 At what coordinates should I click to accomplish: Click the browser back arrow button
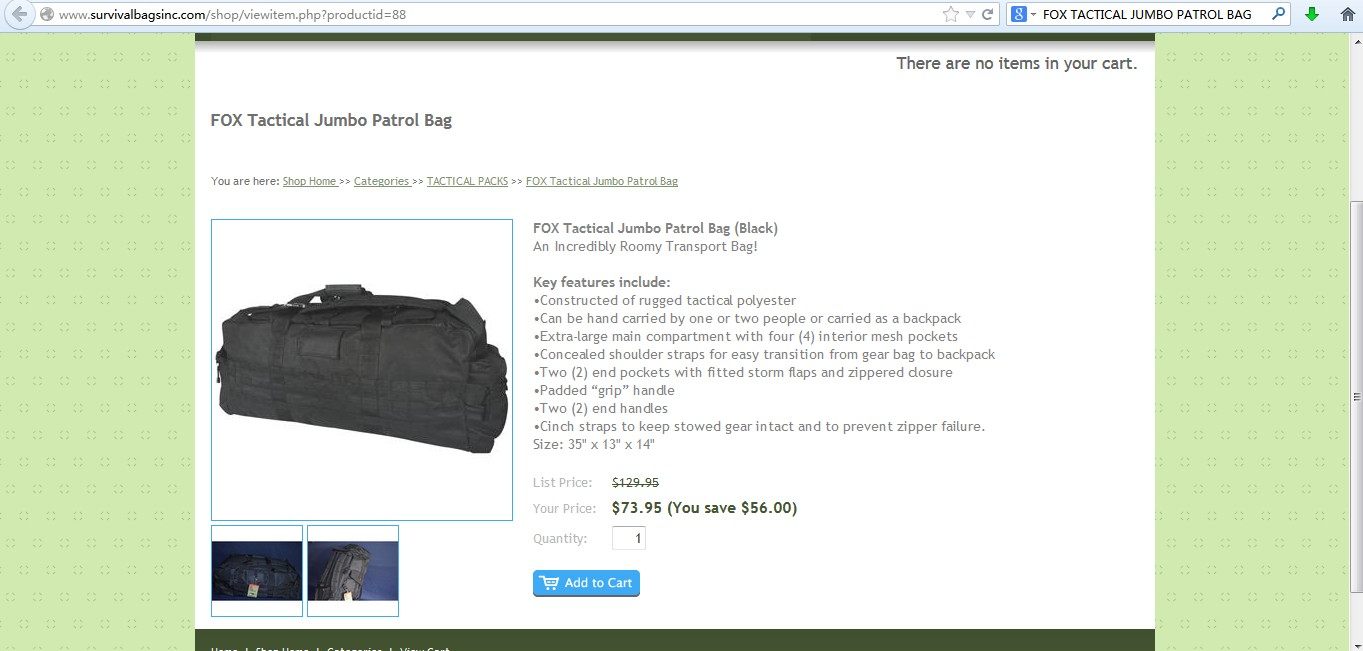(x=19, y=14)
